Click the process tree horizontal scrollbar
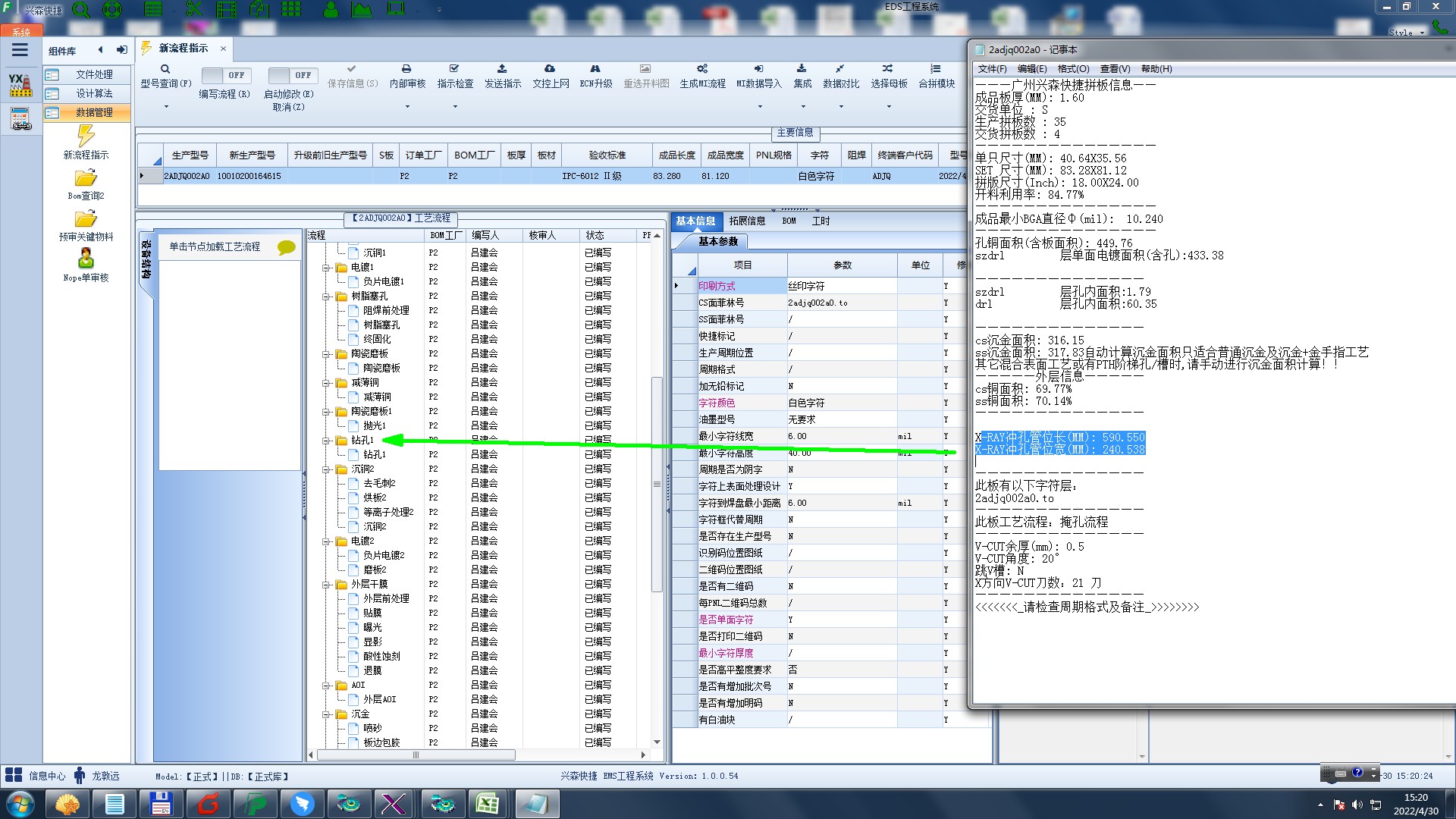The width and height of the screenshot is (1456, 819). [416, 755]
